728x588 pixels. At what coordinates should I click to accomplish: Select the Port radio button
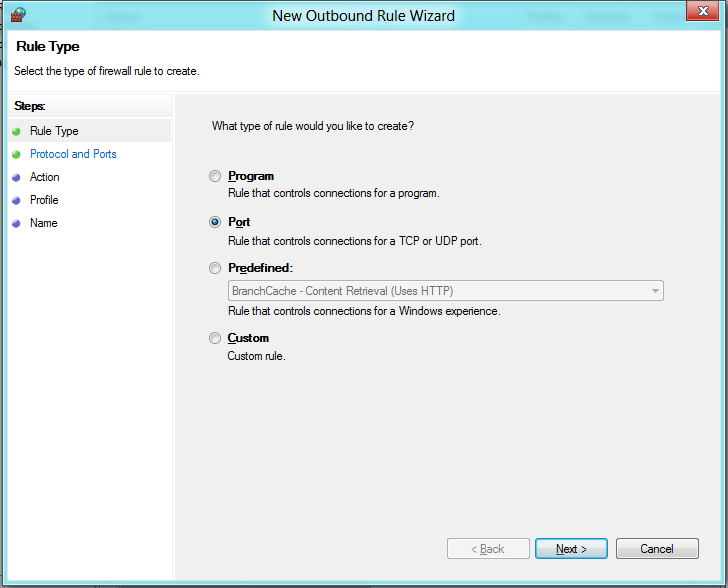215,222
